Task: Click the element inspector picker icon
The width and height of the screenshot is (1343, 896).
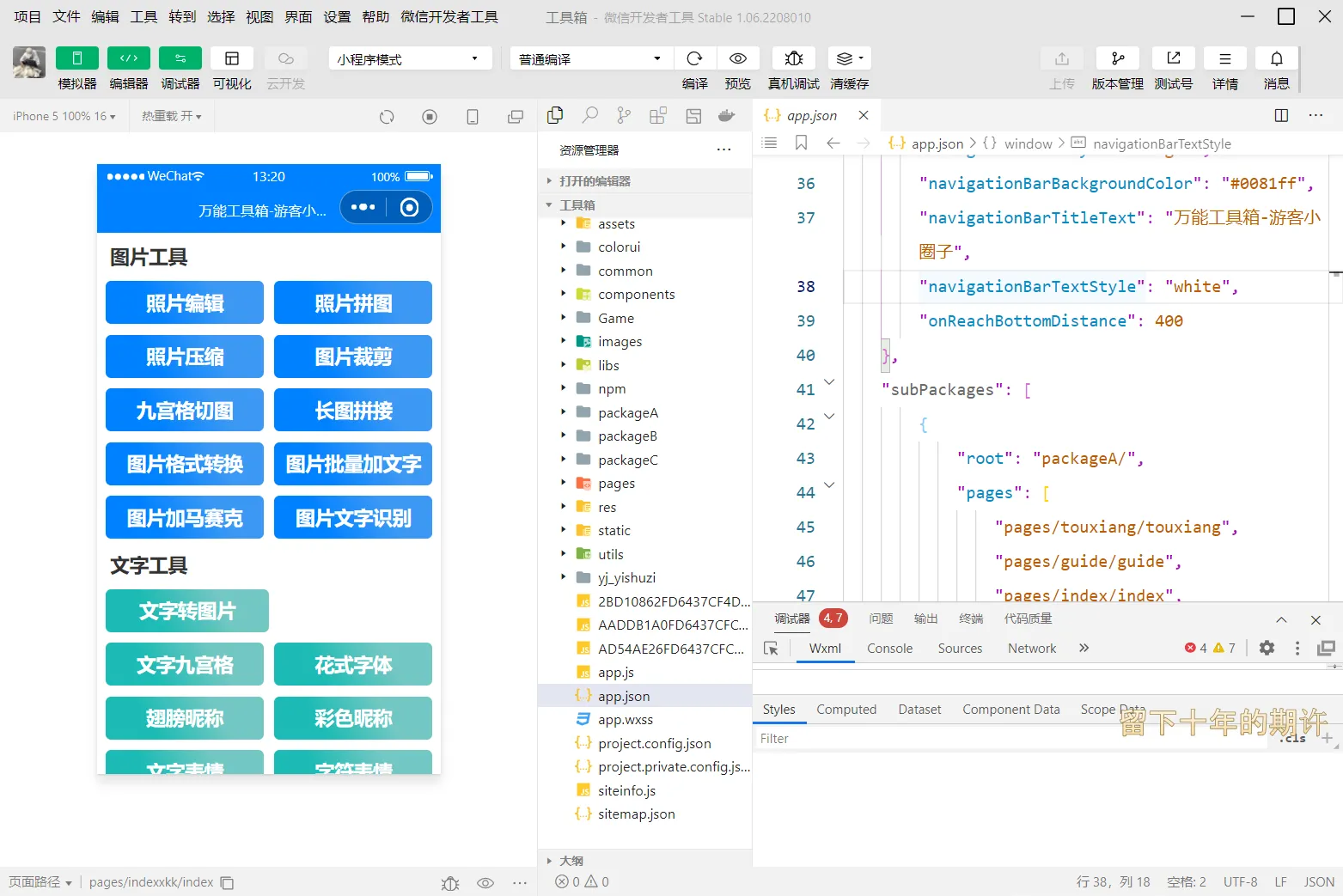Action: 771,649
